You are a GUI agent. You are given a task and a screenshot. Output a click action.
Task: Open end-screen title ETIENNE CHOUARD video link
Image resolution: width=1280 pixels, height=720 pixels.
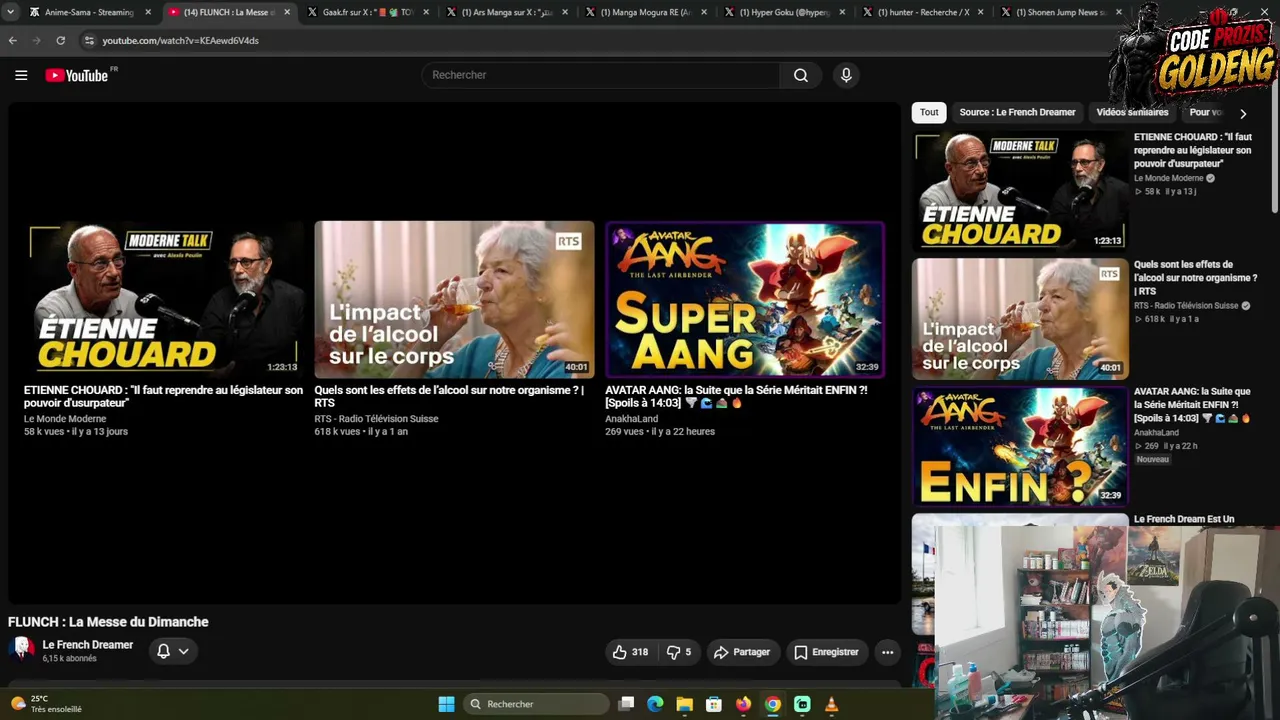163,396
